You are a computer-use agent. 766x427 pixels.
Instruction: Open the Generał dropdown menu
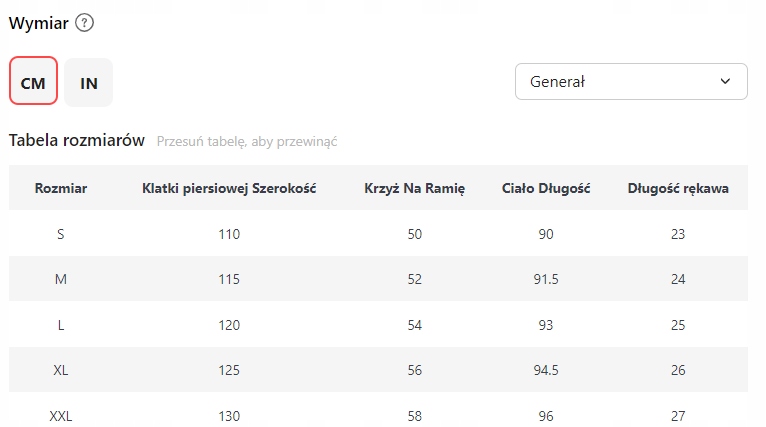[630, 82]
